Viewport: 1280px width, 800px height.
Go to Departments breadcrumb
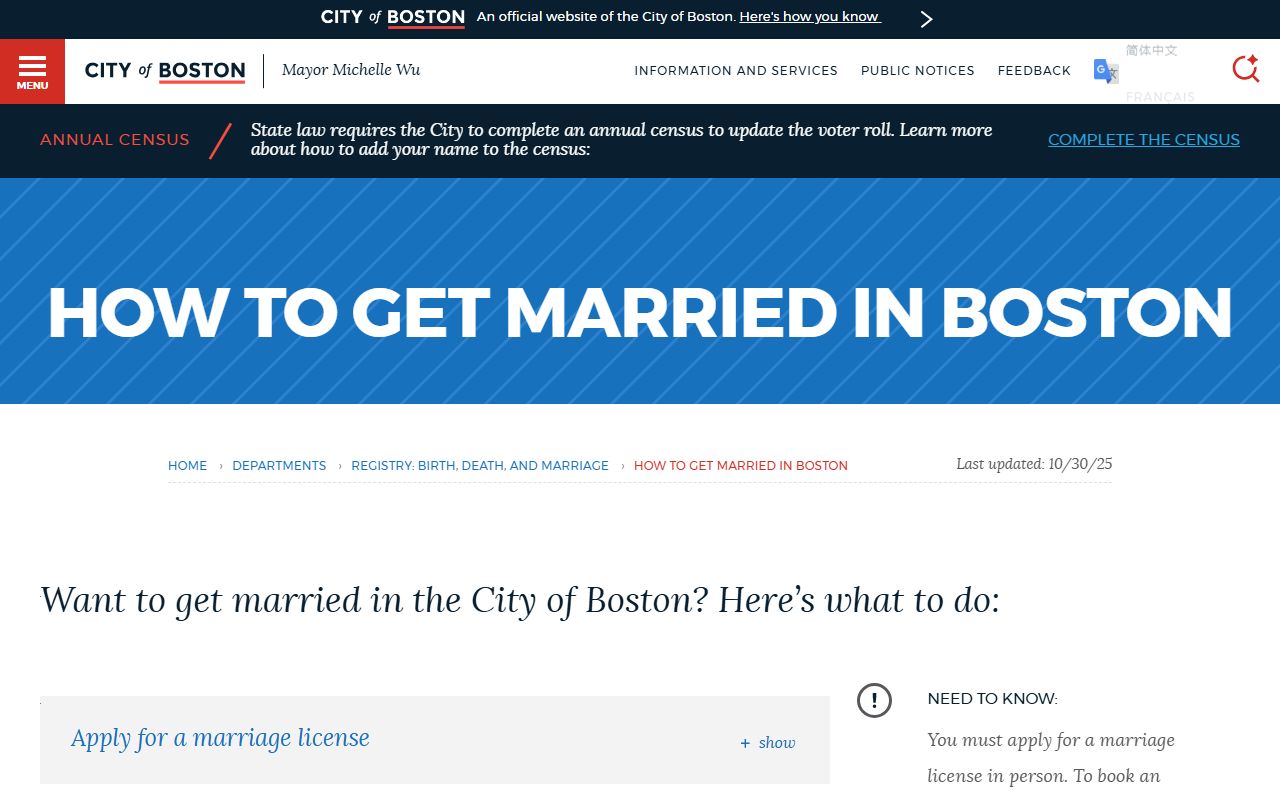pos(279,466)
